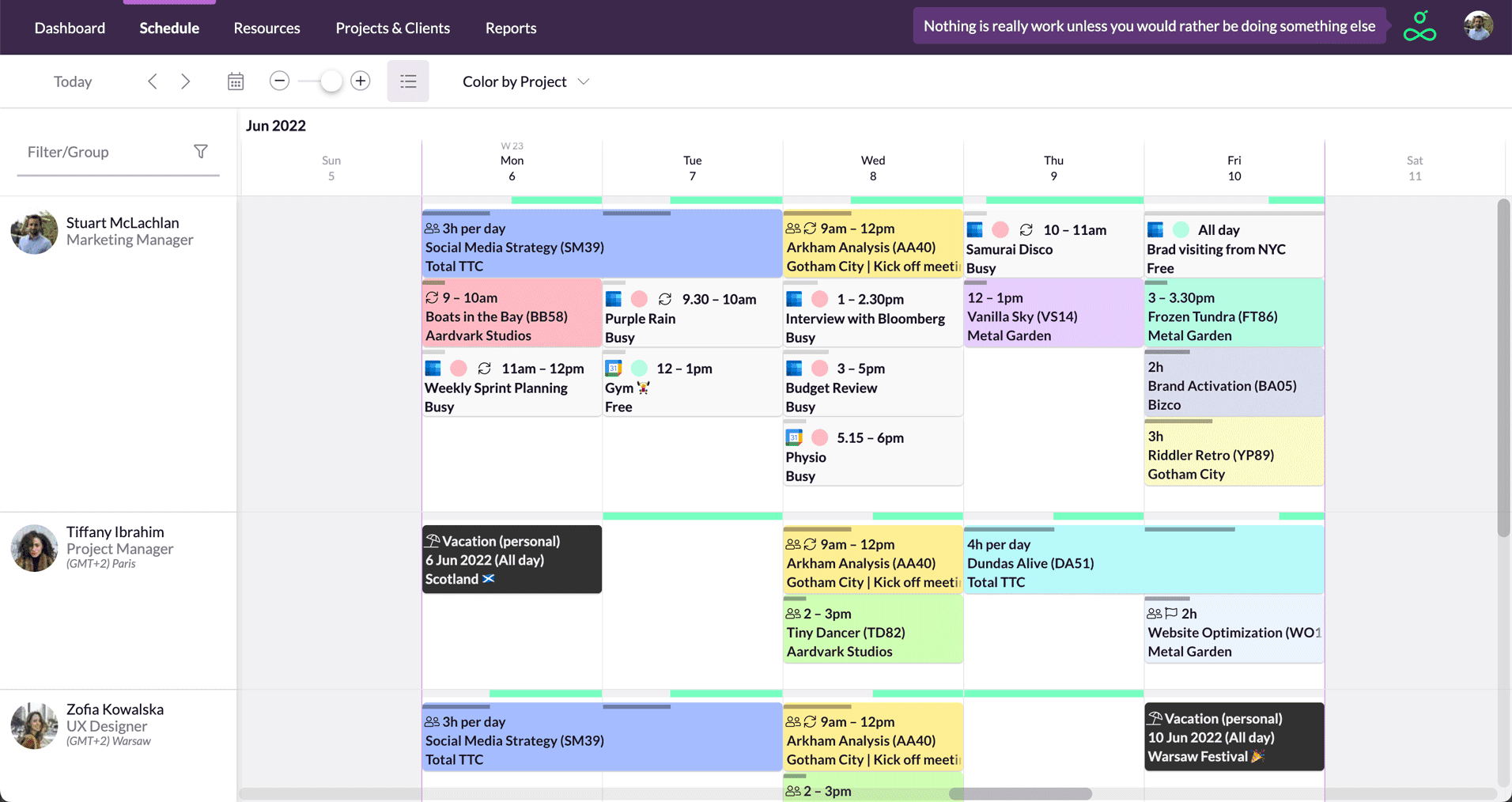Click Zofia Kowalska's Warsaw Festival vacation block
This screenshot has height=802, width=1512.
click(x=1233, y=736)
